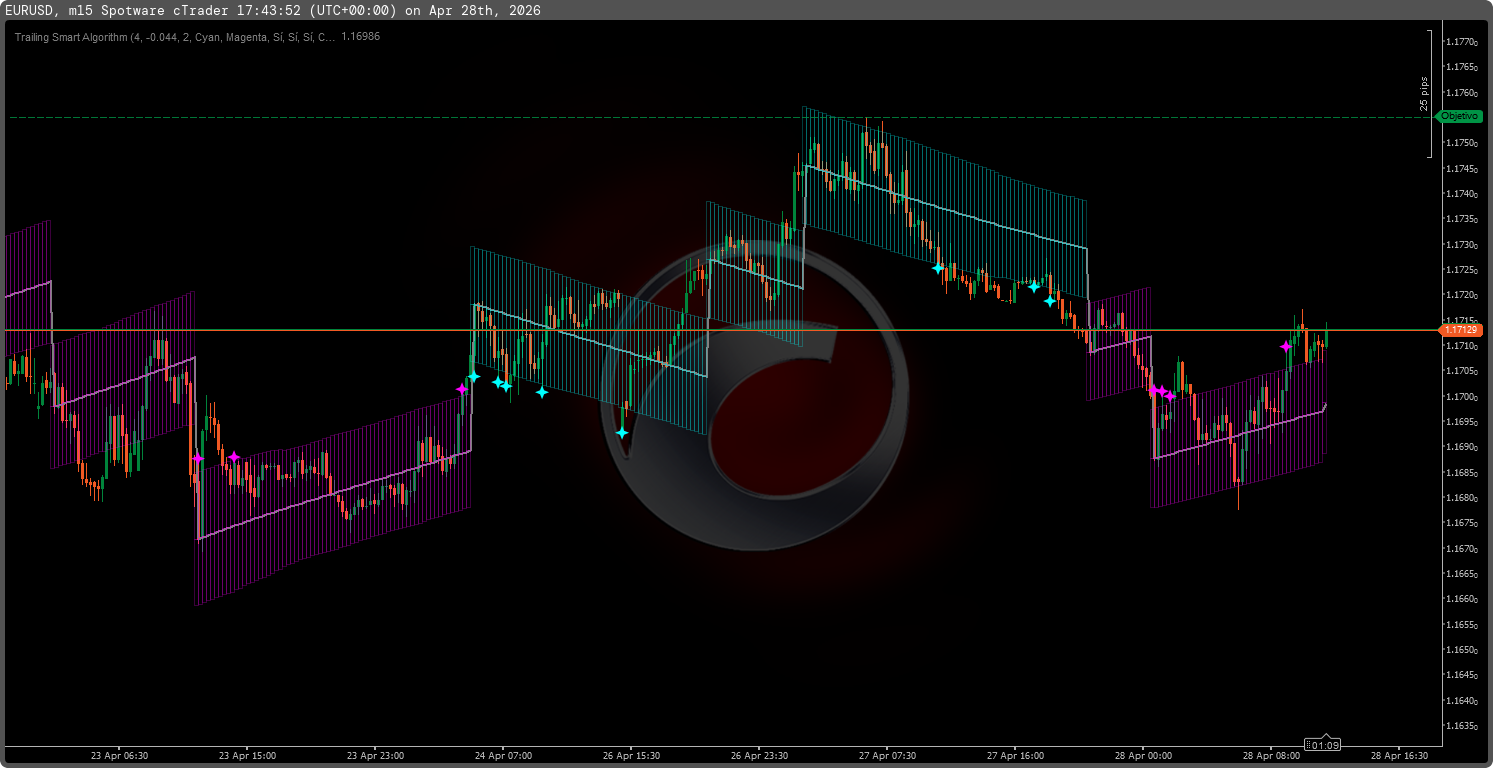Select the green Objetivo price flag
The width and height of the screenshot is (1493, 768).
tap(1458, 116)
